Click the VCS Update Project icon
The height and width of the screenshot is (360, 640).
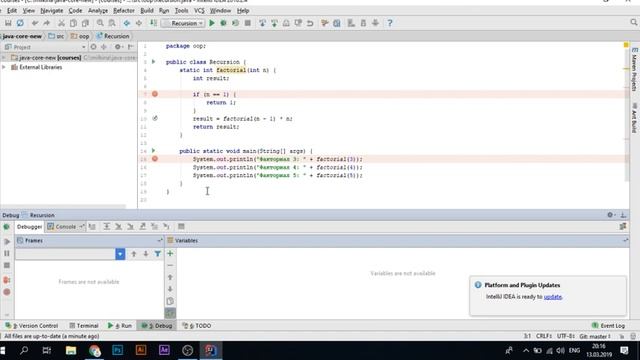262,23
